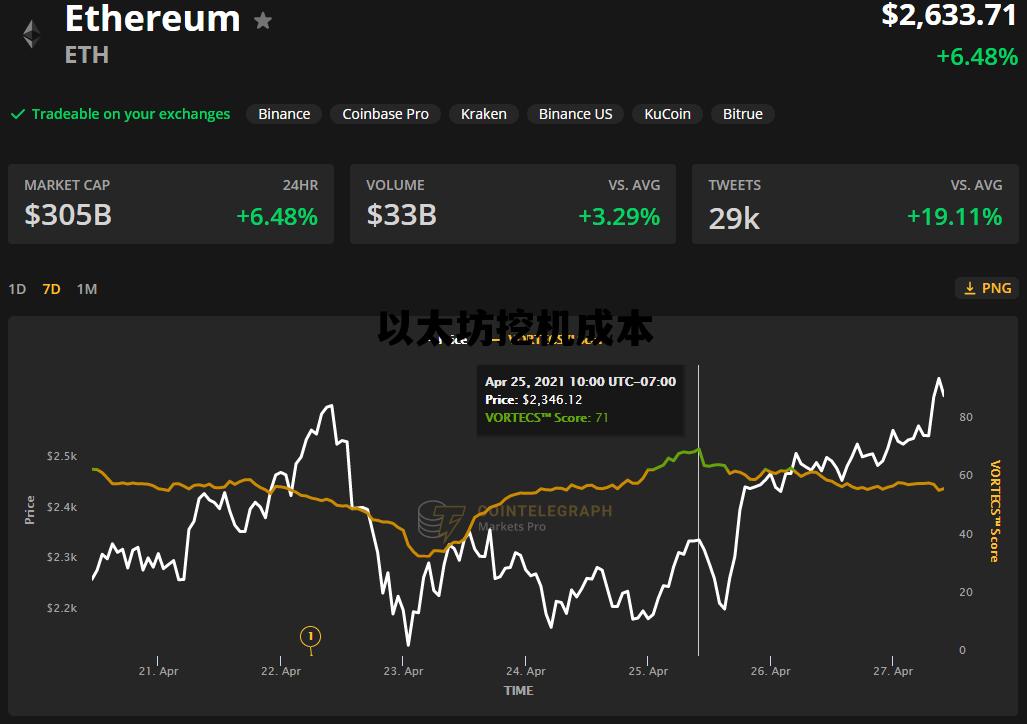Image resolution: width=1027 pixels, height=724 pixels.
Task: Click the Ethereum diamond logo
Action: 31,34
